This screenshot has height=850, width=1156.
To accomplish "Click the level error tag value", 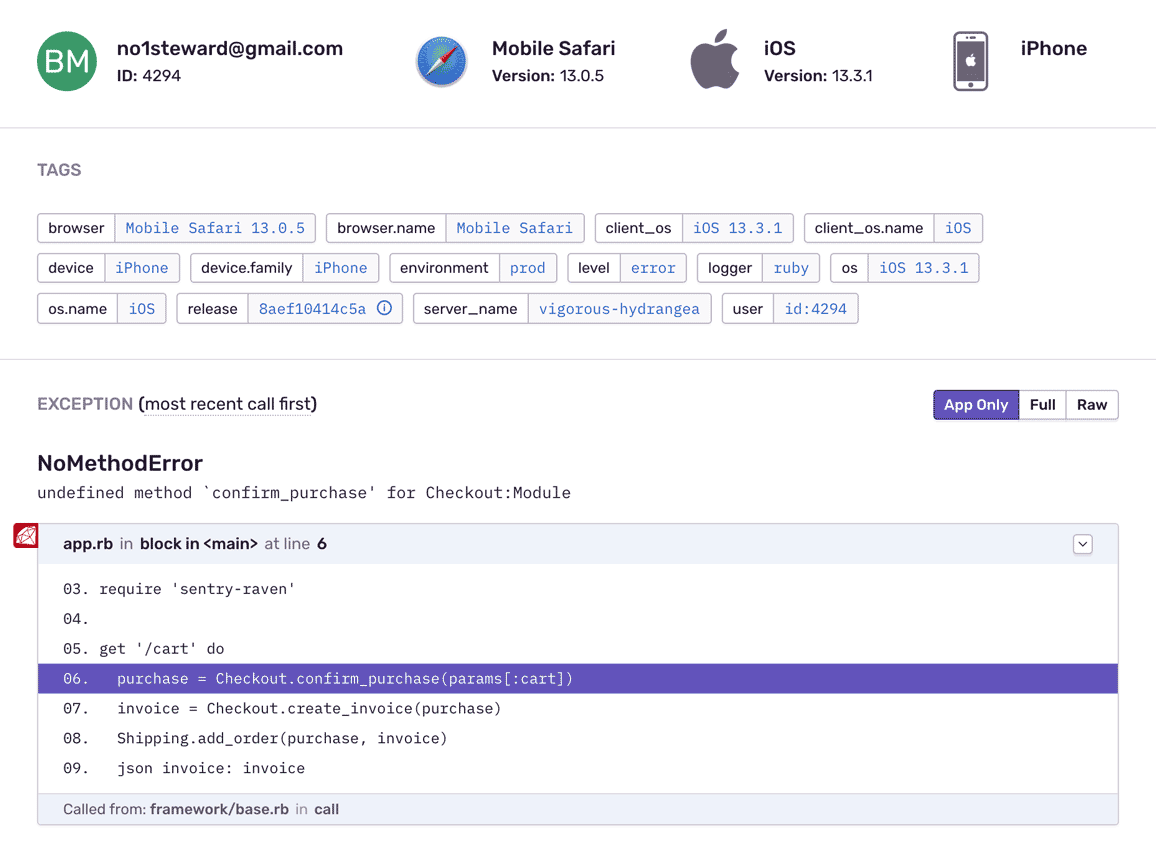I will click(x=653, y=268).
